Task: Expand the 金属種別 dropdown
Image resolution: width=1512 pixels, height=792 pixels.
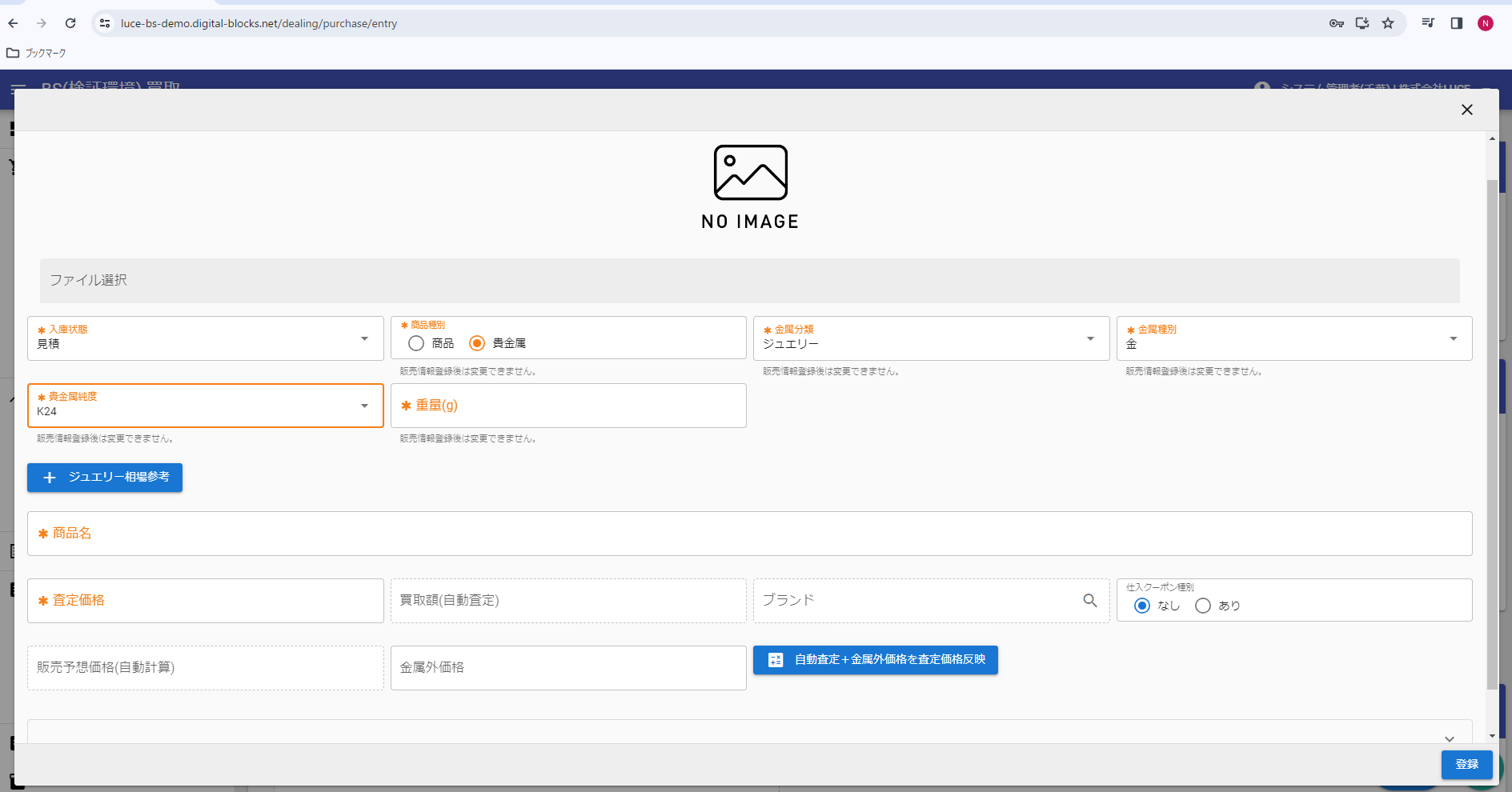Action: (x=1294, y=338)
